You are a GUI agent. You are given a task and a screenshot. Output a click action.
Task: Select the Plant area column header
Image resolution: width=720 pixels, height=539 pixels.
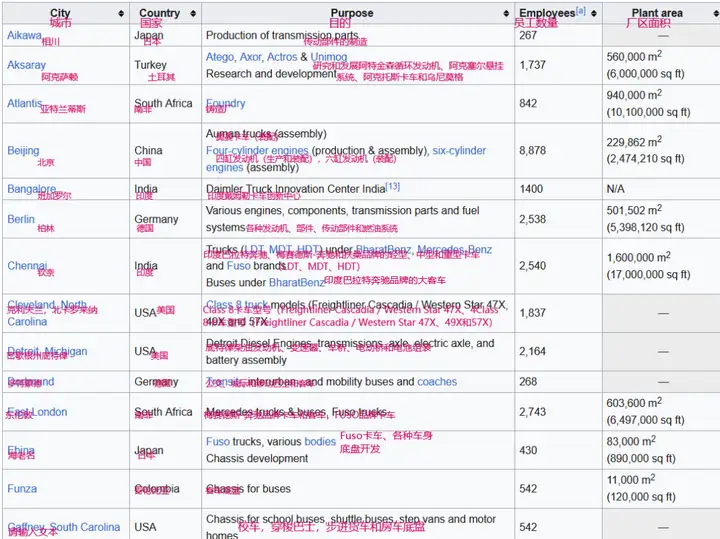pos(657,13)
